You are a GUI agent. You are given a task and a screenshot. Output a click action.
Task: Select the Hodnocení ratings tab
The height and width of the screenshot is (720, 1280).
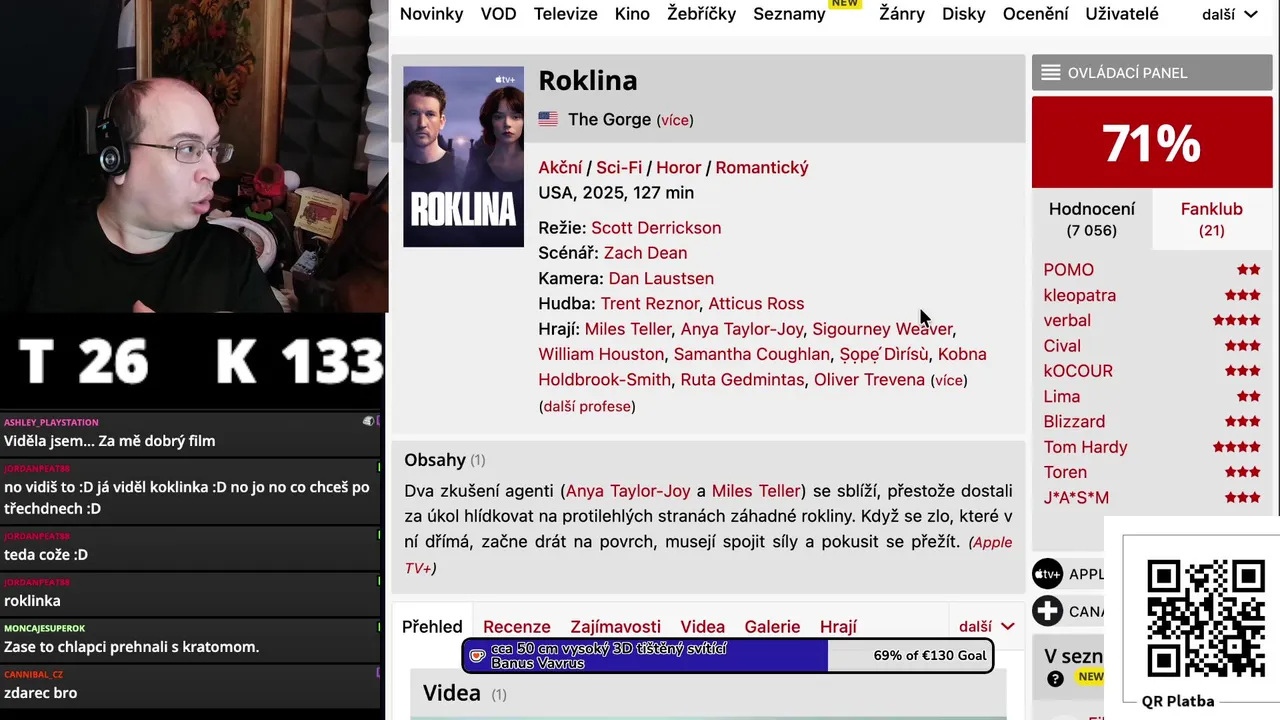pos(1092,219)
